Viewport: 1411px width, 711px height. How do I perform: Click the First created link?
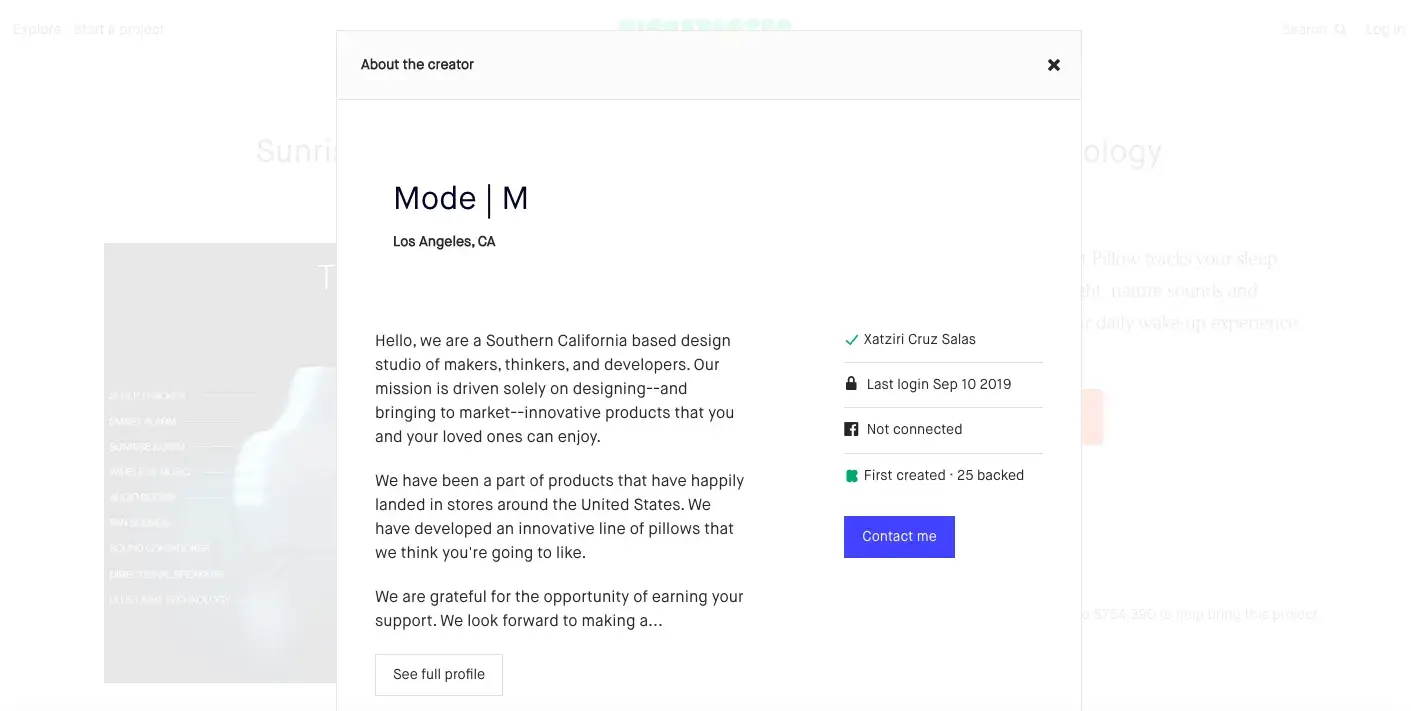tap(904, 476)
